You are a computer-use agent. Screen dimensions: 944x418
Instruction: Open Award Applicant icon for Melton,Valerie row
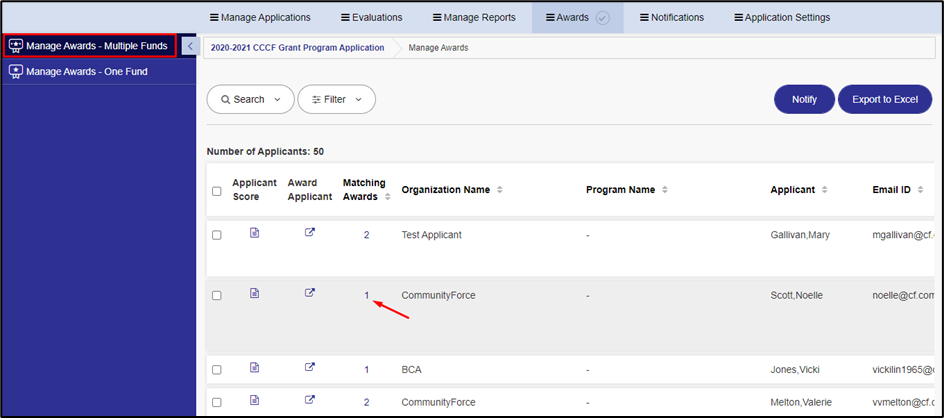(x=309, y=399)
